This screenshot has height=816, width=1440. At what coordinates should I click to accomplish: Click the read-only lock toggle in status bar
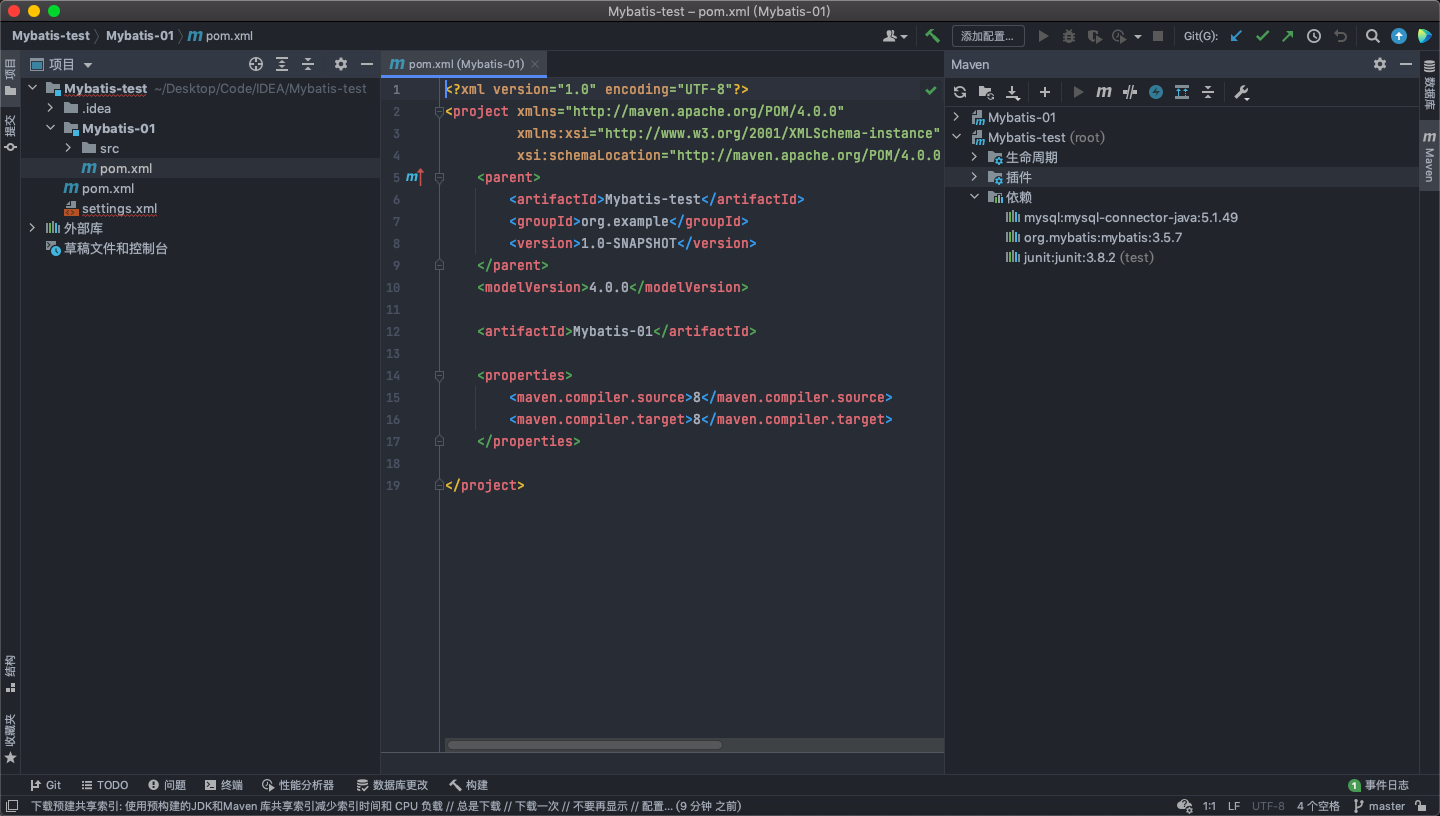pos(1421,806)
